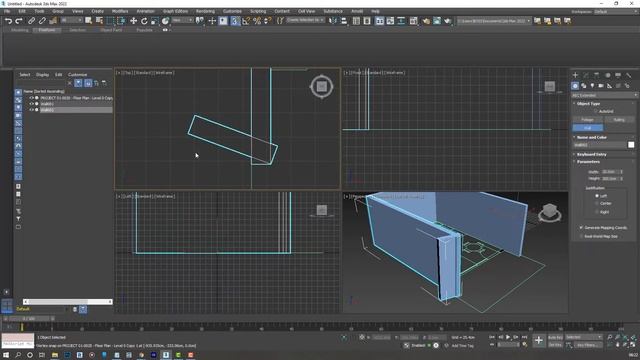Toggle the Angle Snap button
Screen dimensions: 640x360
(x=246, y=21)
